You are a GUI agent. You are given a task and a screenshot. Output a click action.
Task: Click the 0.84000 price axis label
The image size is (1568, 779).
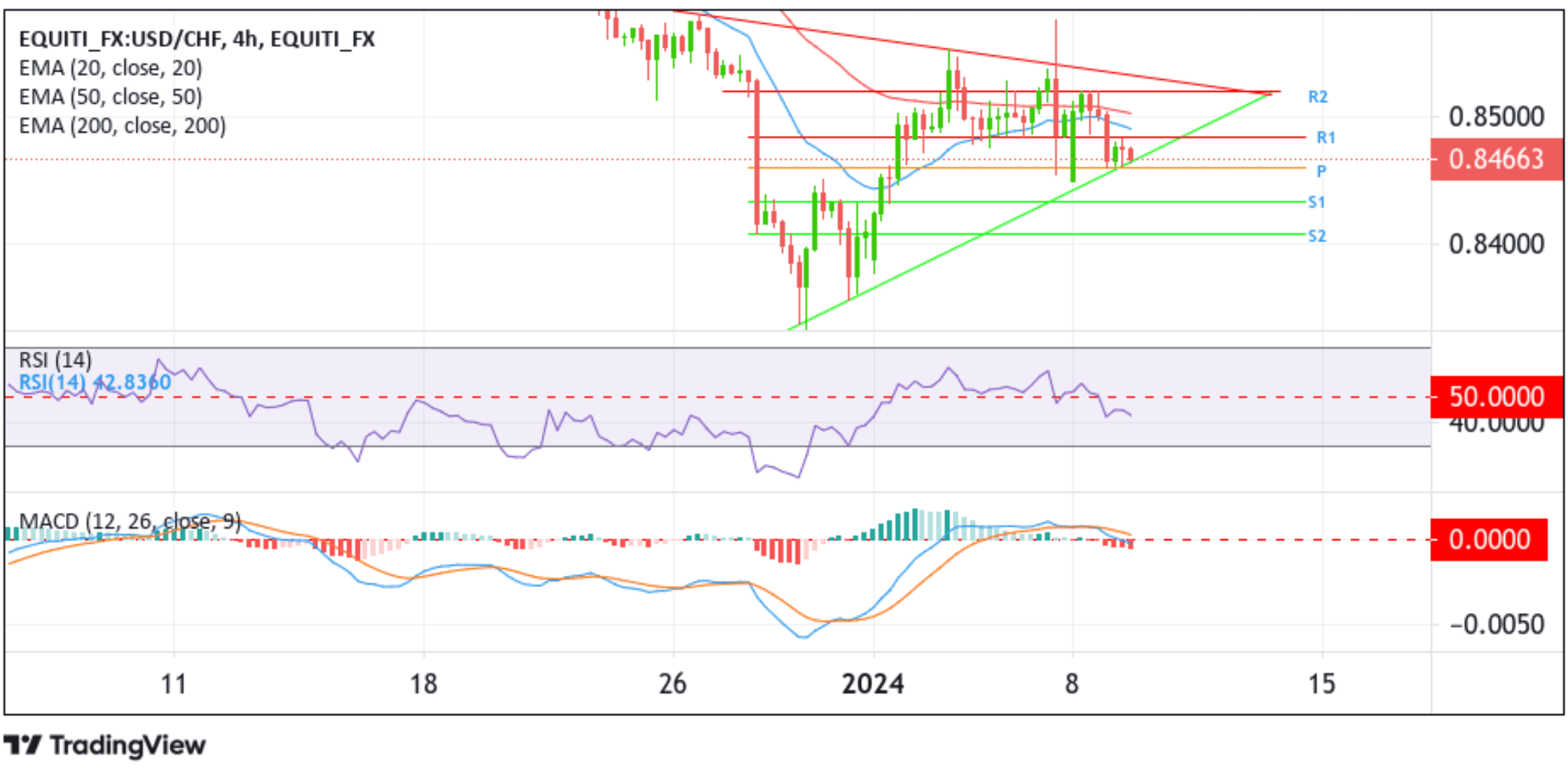pyautogui.click(x=1497, y=244)
